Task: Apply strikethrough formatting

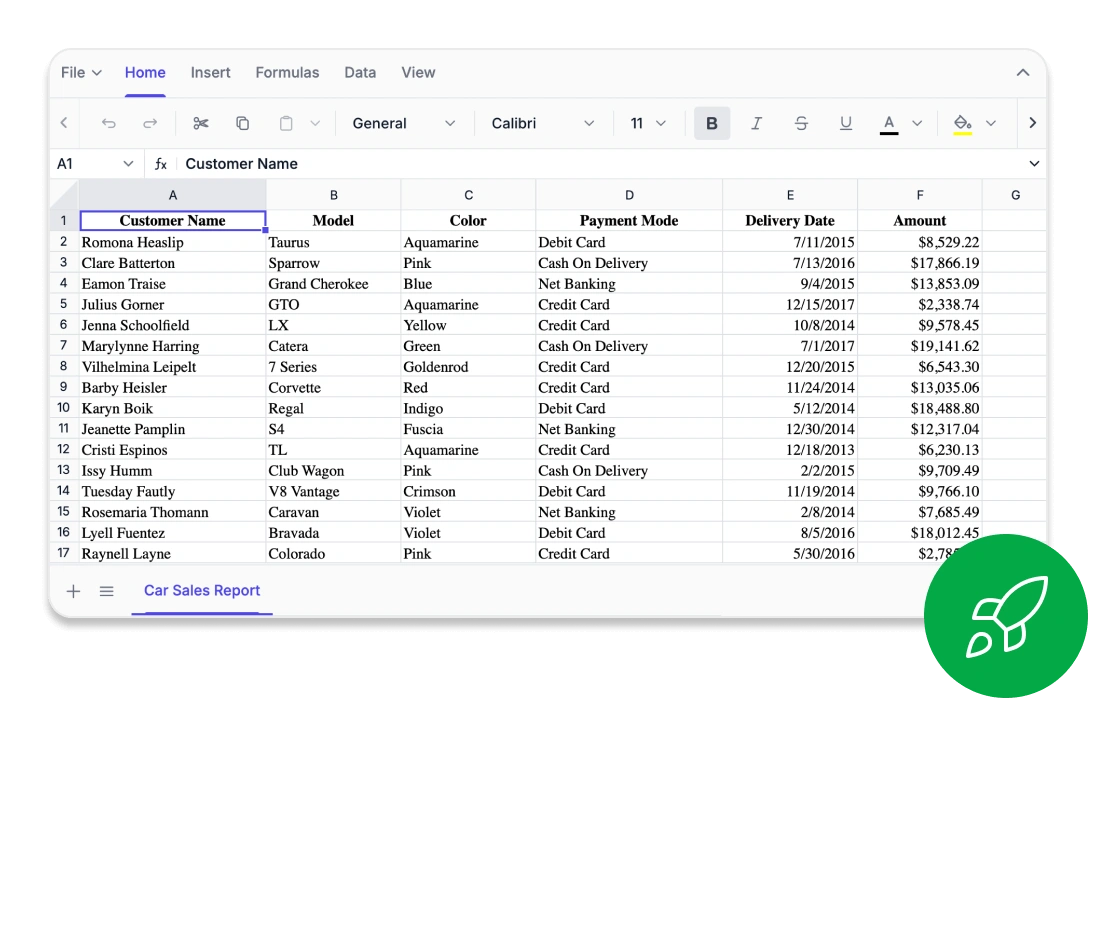Action: 801,122
